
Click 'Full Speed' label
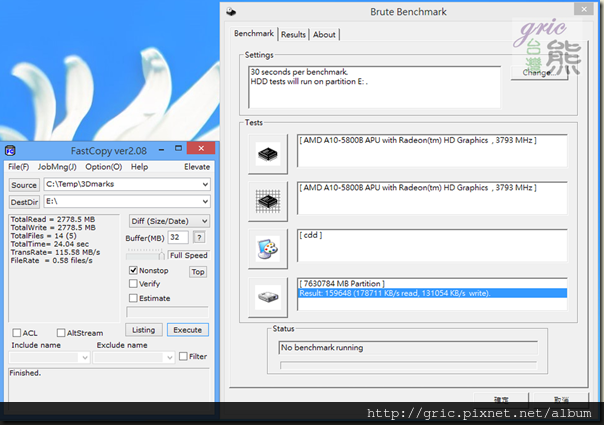pyautogui.click(x=189, y=255)
